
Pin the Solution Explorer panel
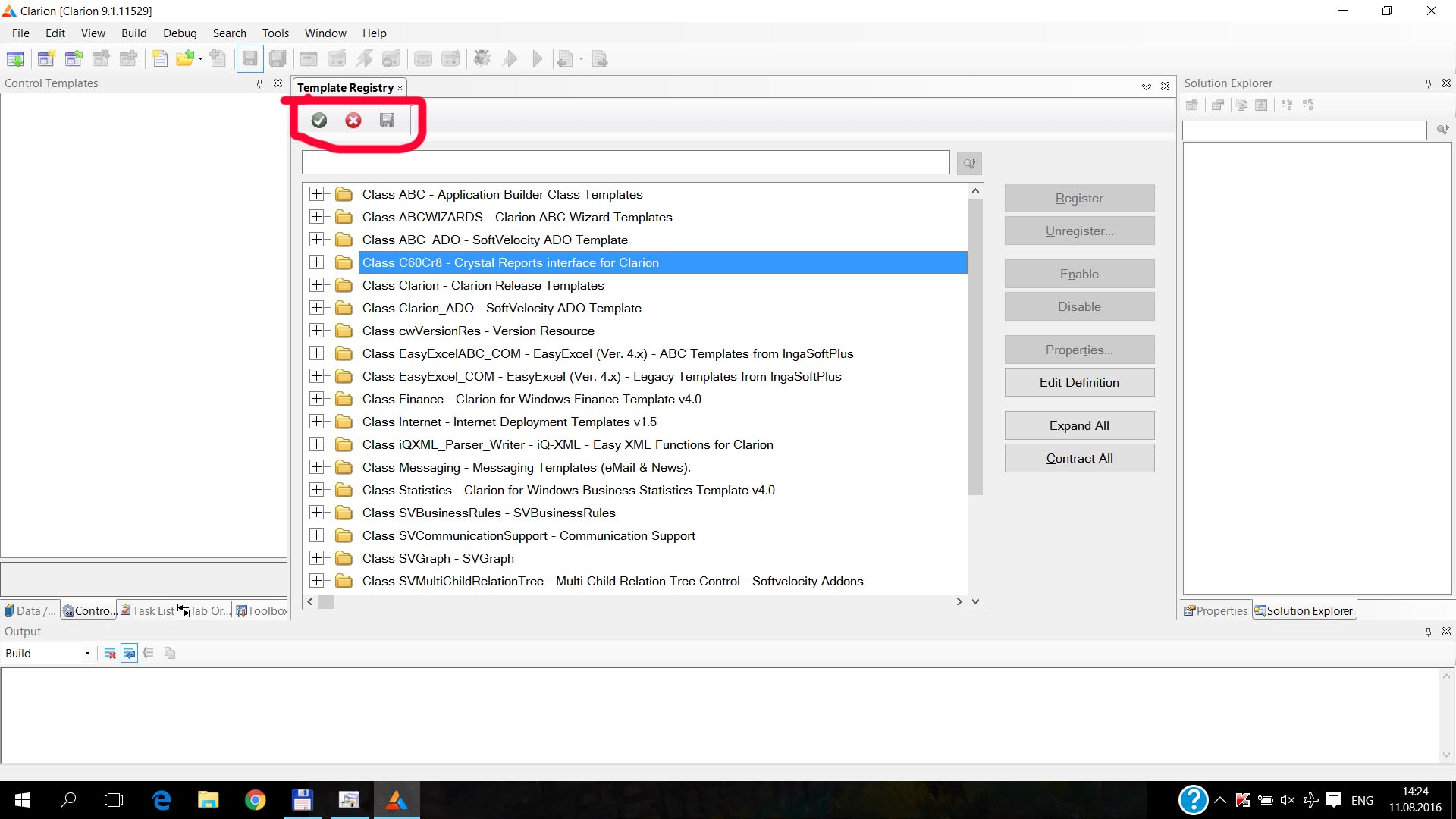pyautogui.click(x=1428, y=83)
